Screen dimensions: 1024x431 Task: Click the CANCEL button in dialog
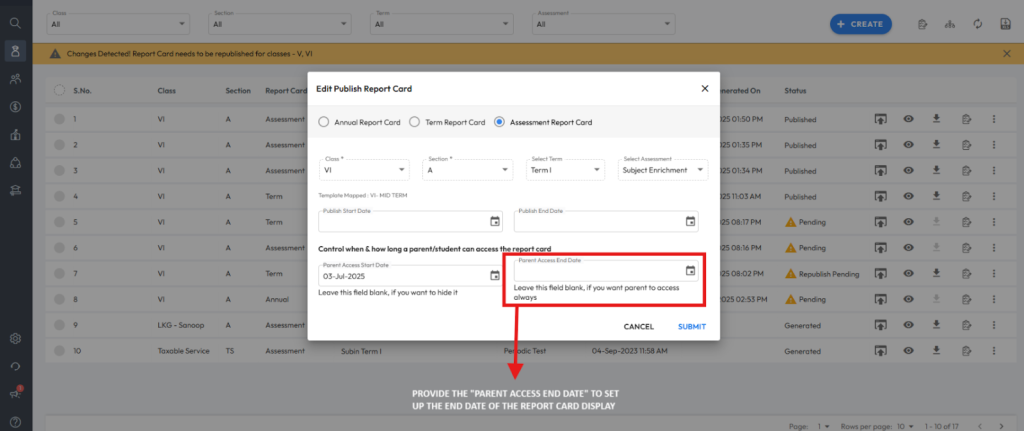[x=638, y=326]
